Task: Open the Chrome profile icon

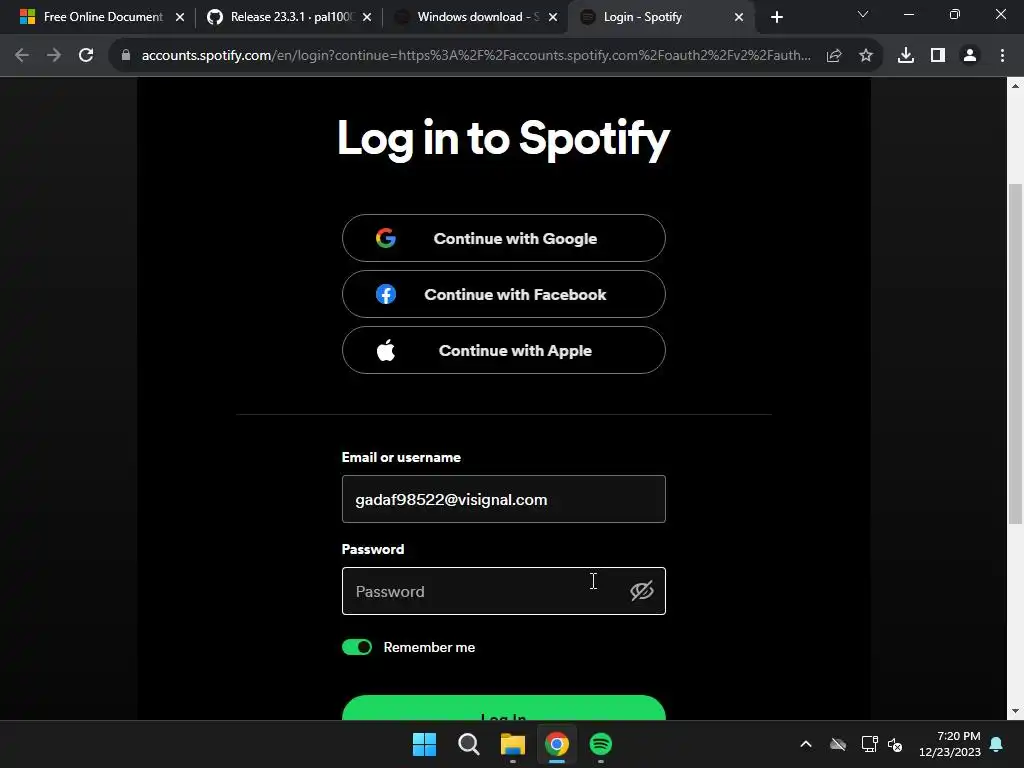Action: [x=970, y=56]
